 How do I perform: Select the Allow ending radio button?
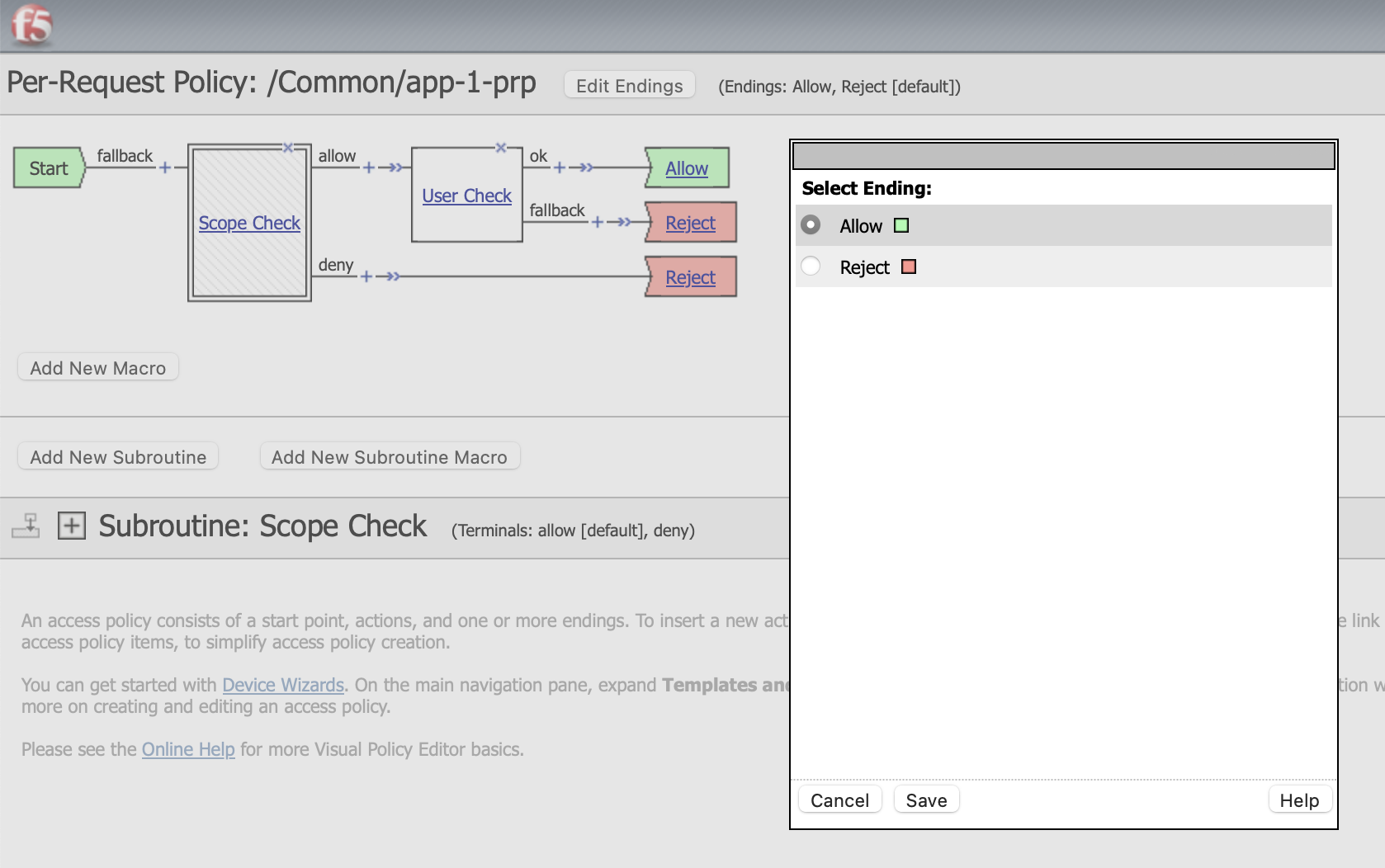[x=811, y=225]
